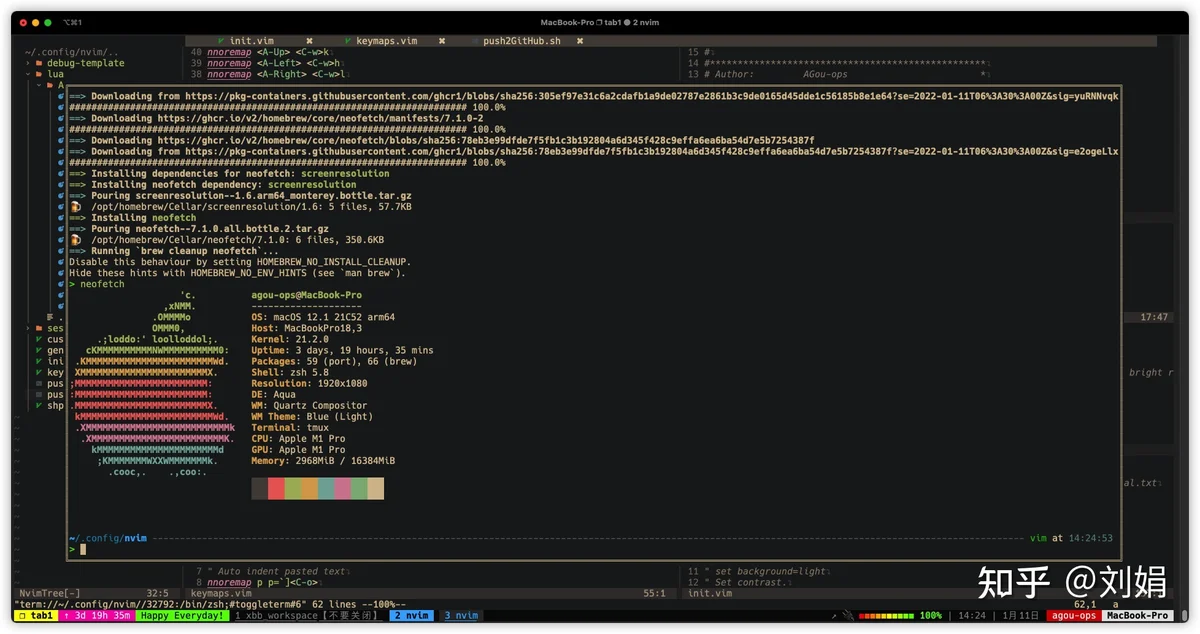Image resolution: width=1200 pixels, height=634 pixels.
Task: Click the init.vim statusline name at right
Action: coord(709,593)
